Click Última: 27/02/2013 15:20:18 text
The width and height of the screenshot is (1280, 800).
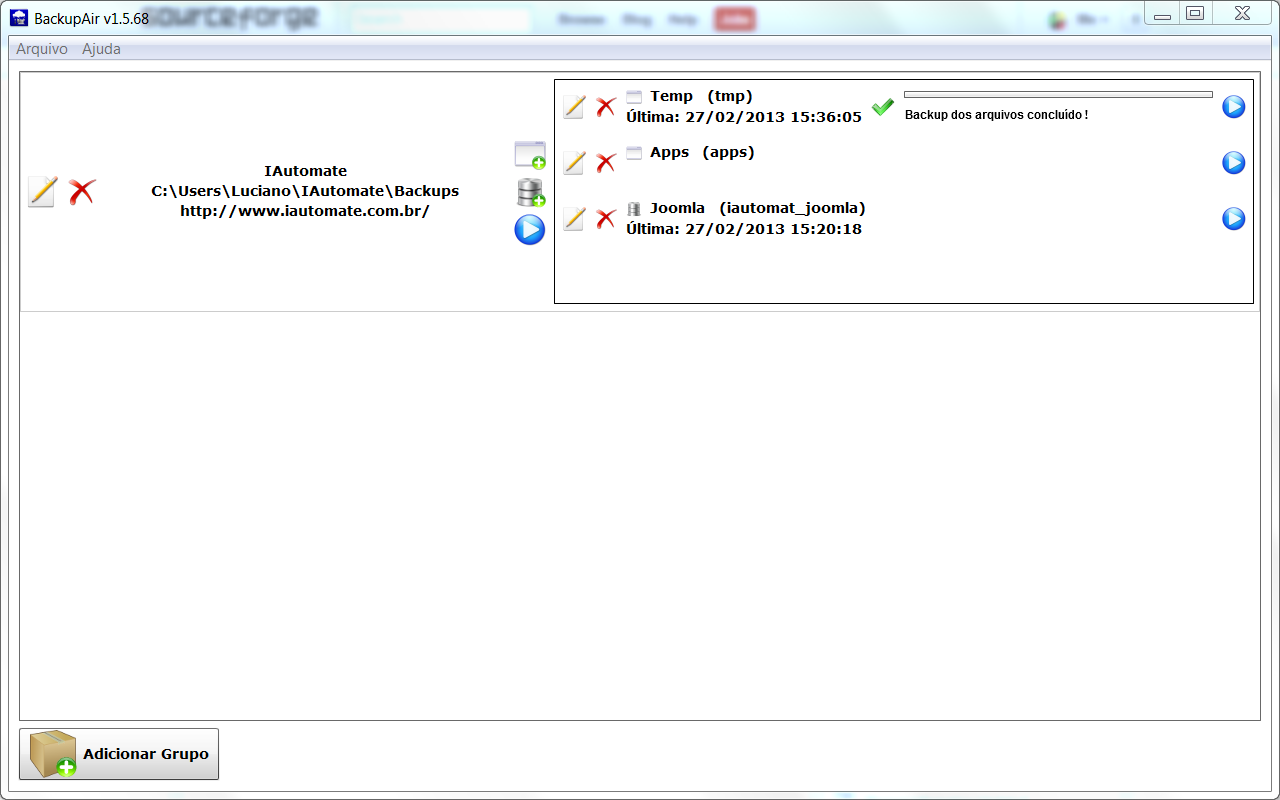[744, 229]
